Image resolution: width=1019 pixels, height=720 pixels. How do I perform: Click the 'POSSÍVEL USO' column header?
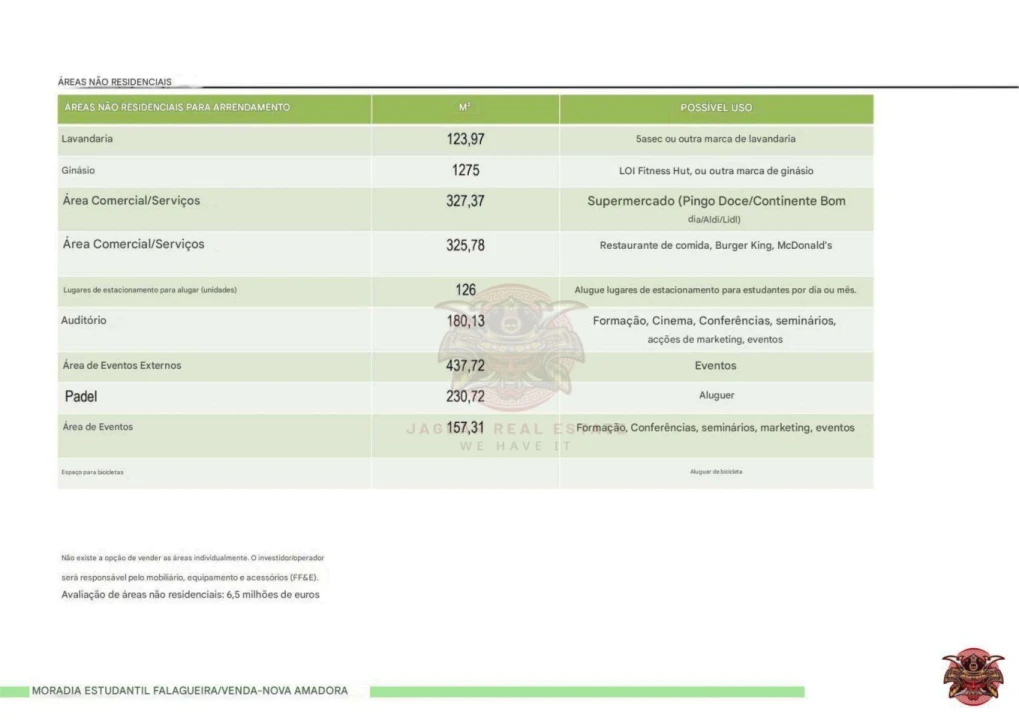point(716,107)
